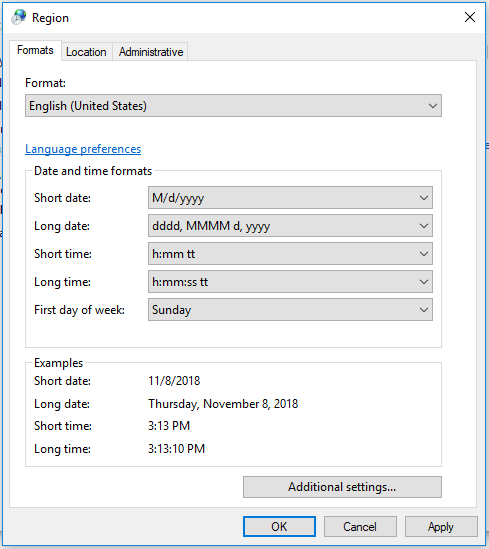The image size is (489, 549).
Task: Open the Format English (United States) dropdown
Action: (x=233, y=106)
